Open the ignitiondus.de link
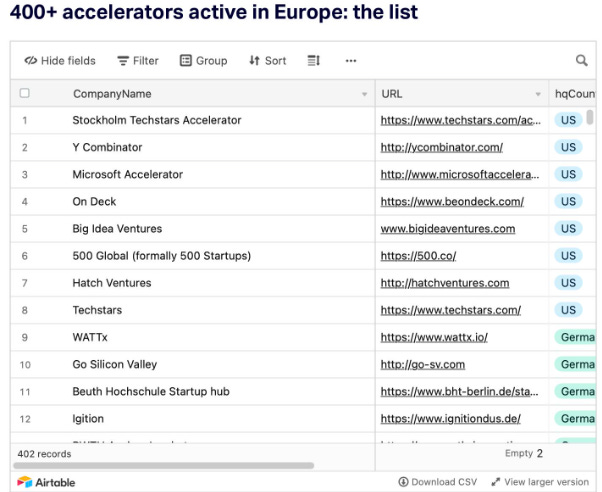 (x=450, y=419)
